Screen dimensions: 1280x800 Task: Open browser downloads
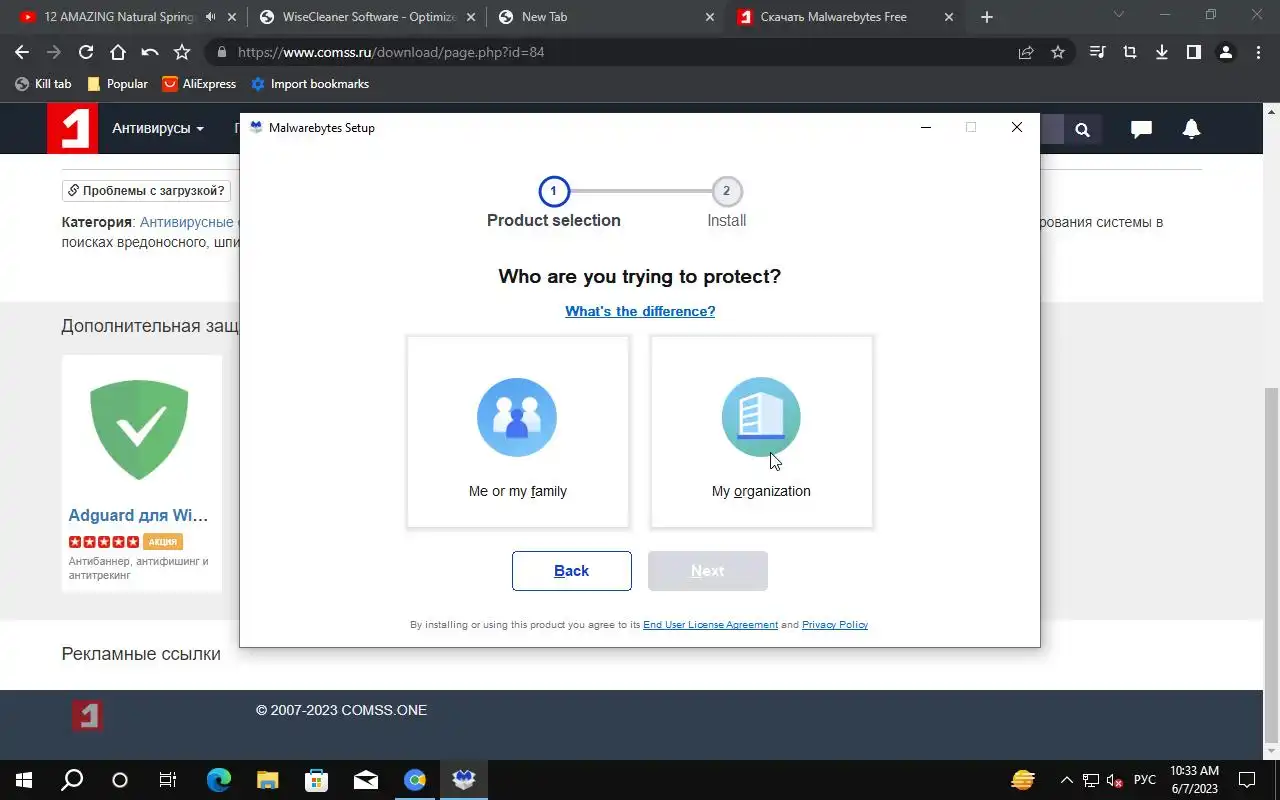click(1162, 52)
